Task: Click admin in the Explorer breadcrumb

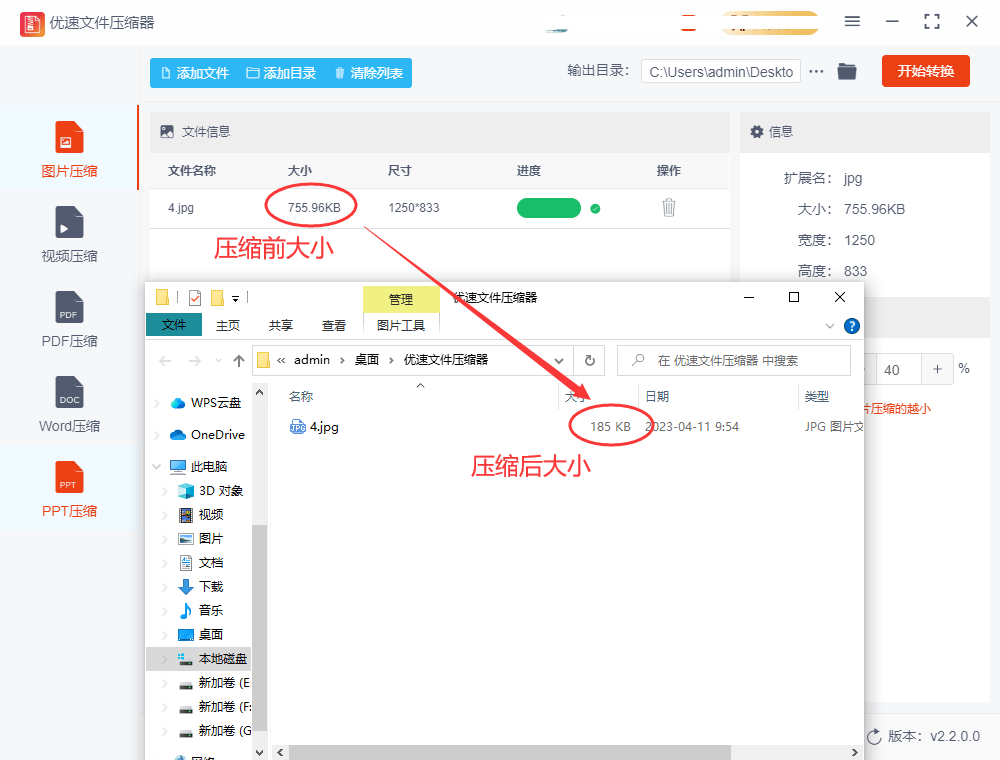Action: pyautogui.click(x=312, y=360)
